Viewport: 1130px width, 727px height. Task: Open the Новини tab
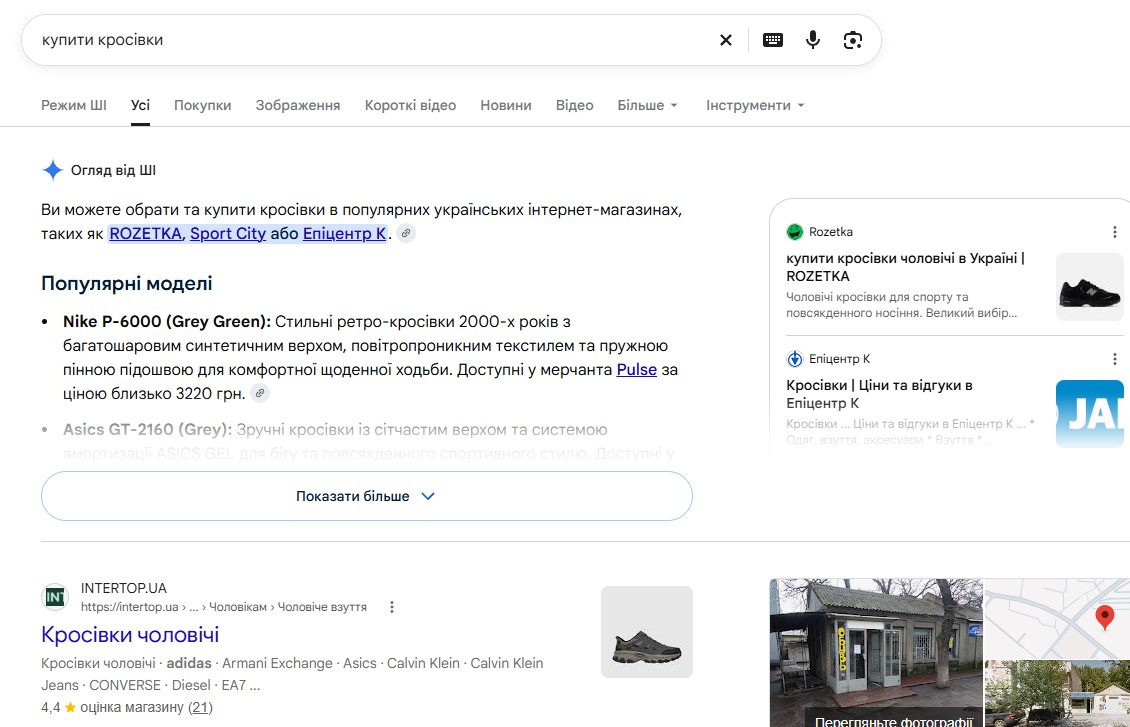coord(506,105)
